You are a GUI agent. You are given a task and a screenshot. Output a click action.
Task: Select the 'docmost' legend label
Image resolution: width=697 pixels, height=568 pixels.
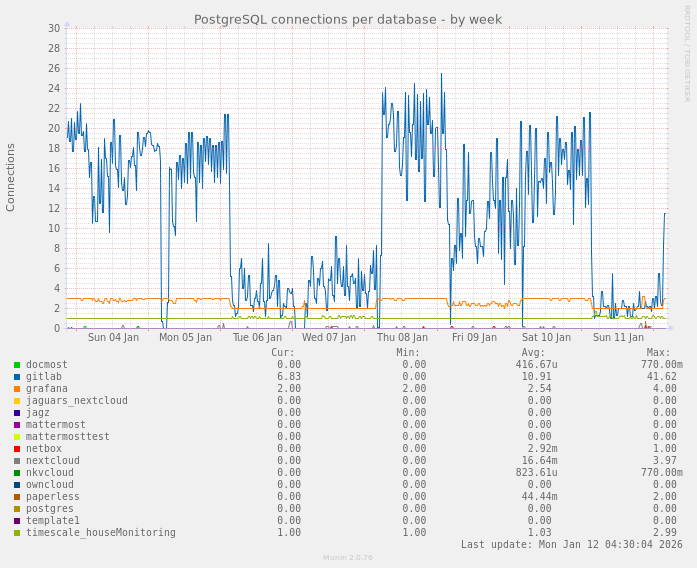click(47, 364)
